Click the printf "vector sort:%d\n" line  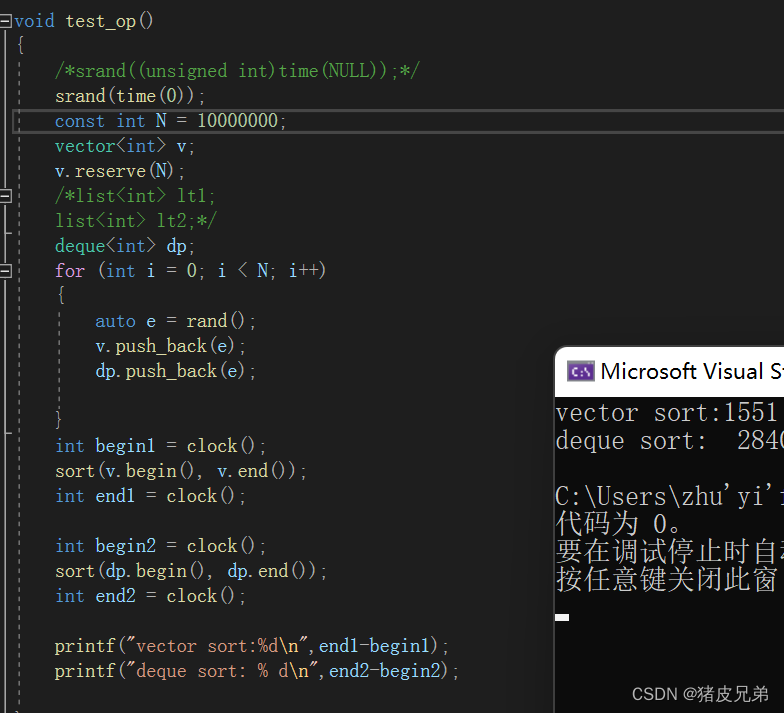tap(252, 646)
